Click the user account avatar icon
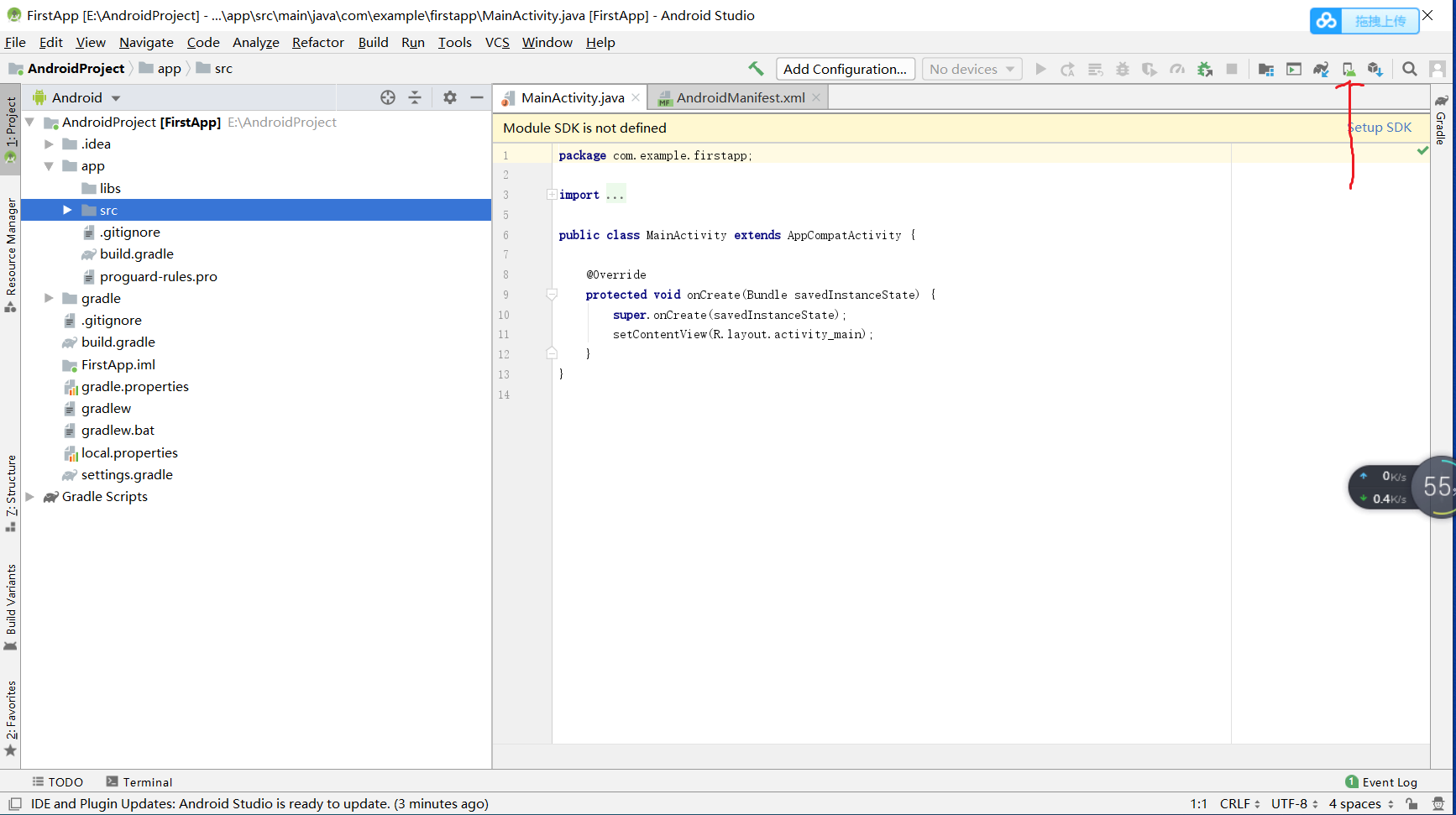The width and height of the screenshot is (1456, 815). coord(1438,69)
